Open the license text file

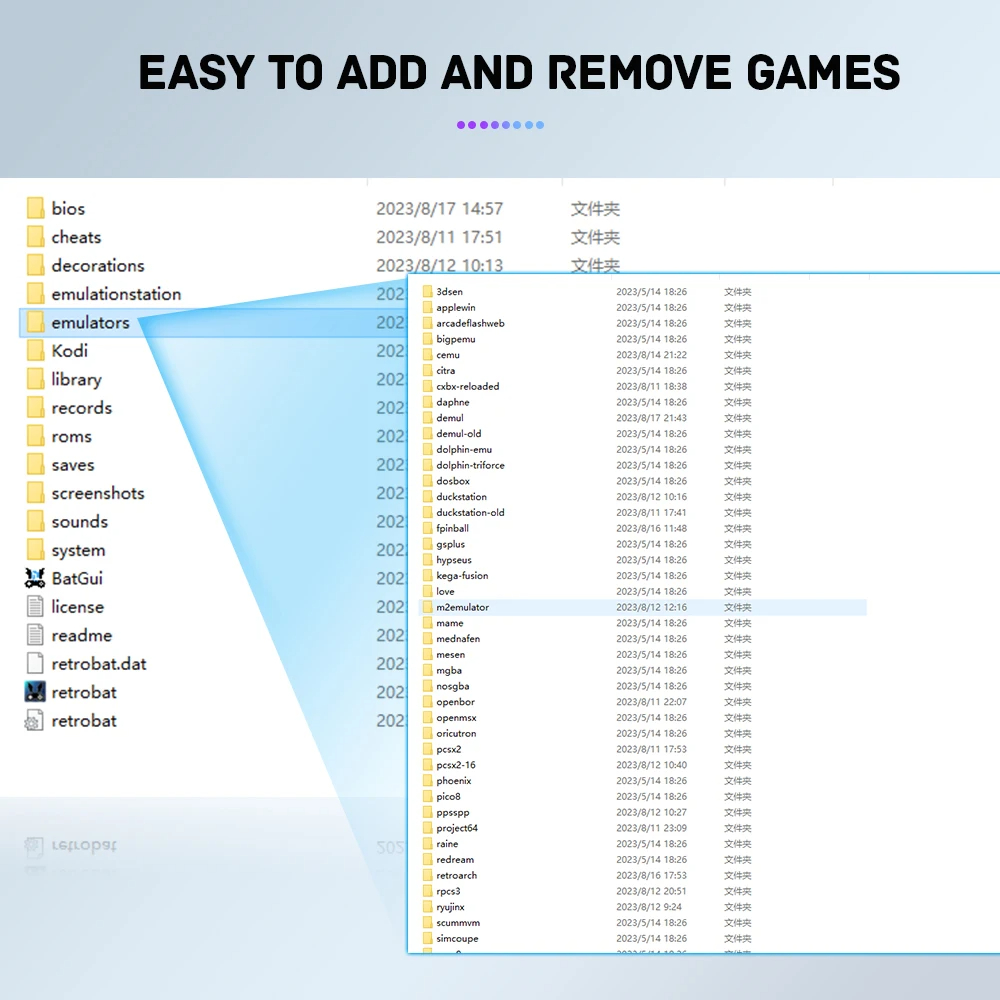(x=77, y=607)
